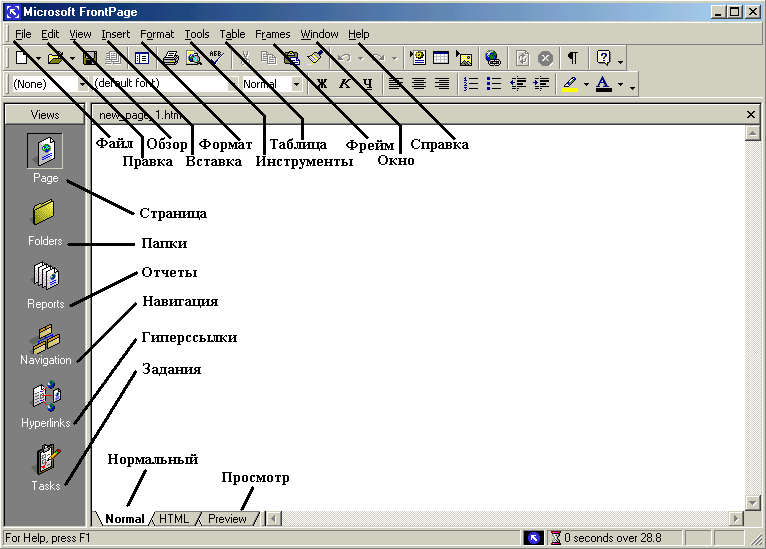The width and height of the screenshot is (766, 549).
Task: Select the Format Painter brush icon
Action: [x=316, y=58]
